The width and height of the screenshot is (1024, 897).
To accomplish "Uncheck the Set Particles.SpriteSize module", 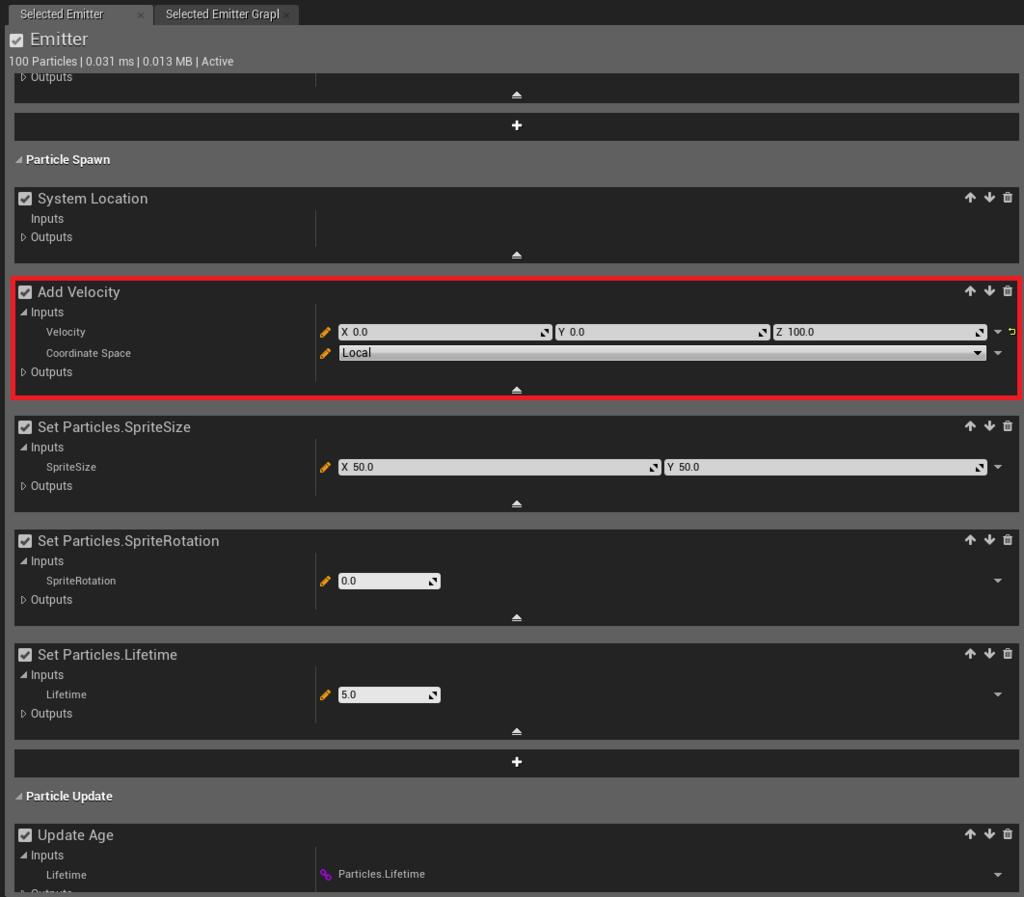I will click(25, 427).
